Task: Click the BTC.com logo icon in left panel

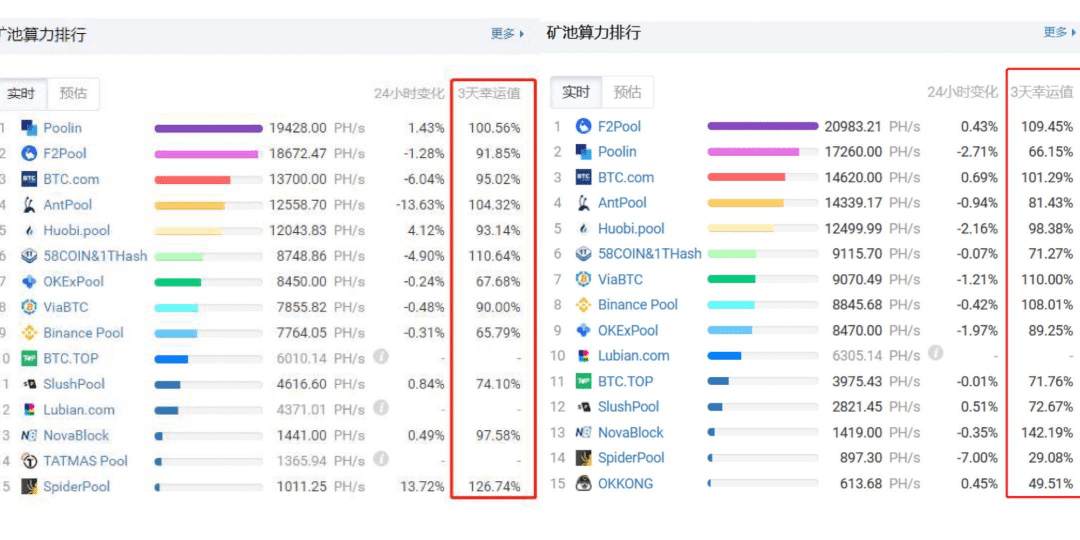Action: 29,179
